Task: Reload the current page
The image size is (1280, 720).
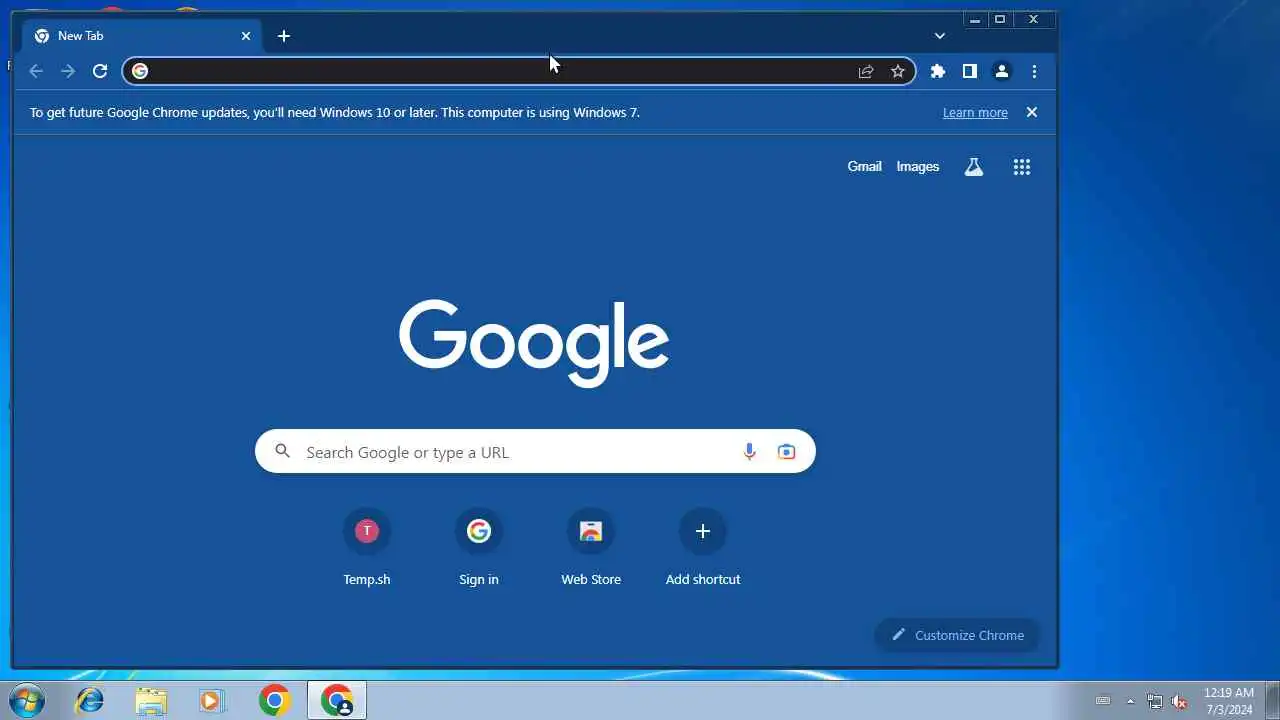Action: 100,71
